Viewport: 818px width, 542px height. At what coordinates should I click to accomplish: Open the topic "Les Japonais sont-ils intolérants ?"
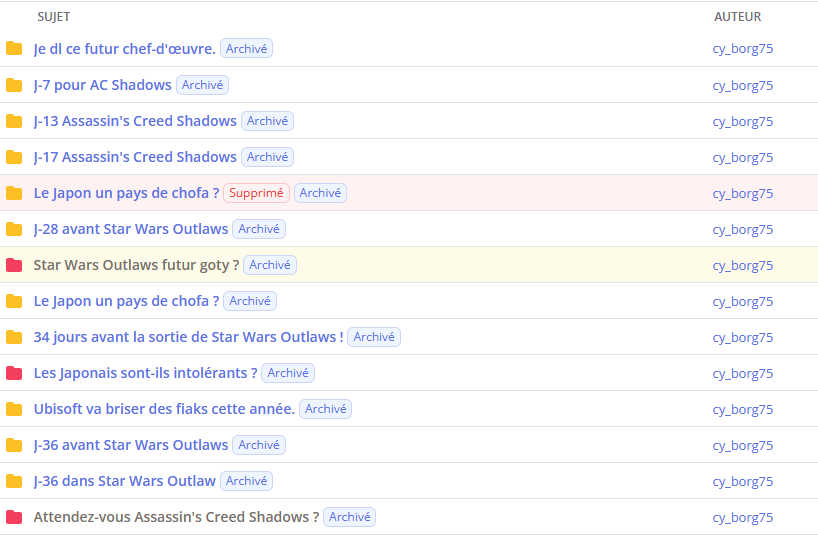coord(145,373)
